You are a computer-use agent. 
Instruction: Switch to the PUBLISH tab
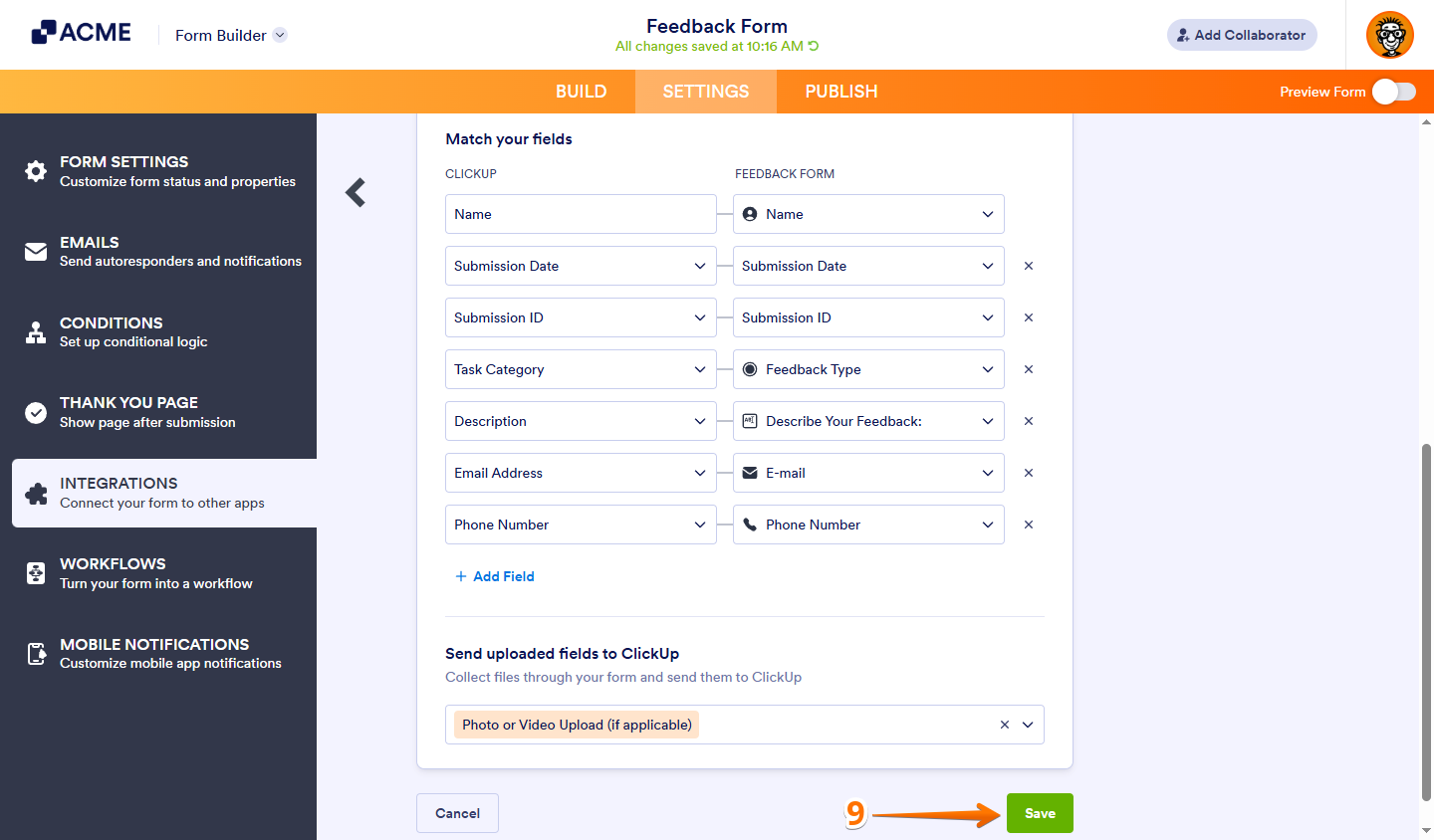point(840,91)
